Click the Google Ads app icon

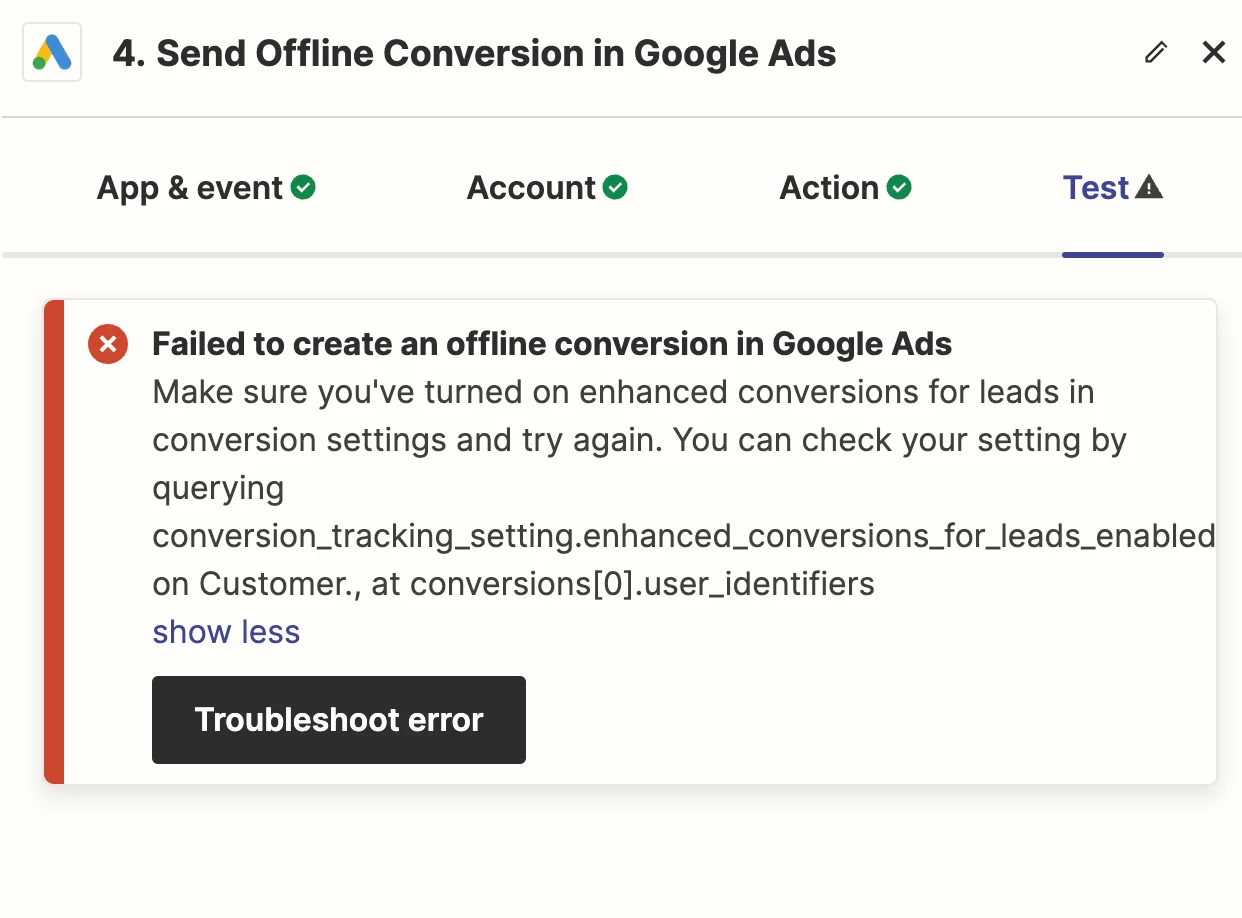tap(52, 52)
